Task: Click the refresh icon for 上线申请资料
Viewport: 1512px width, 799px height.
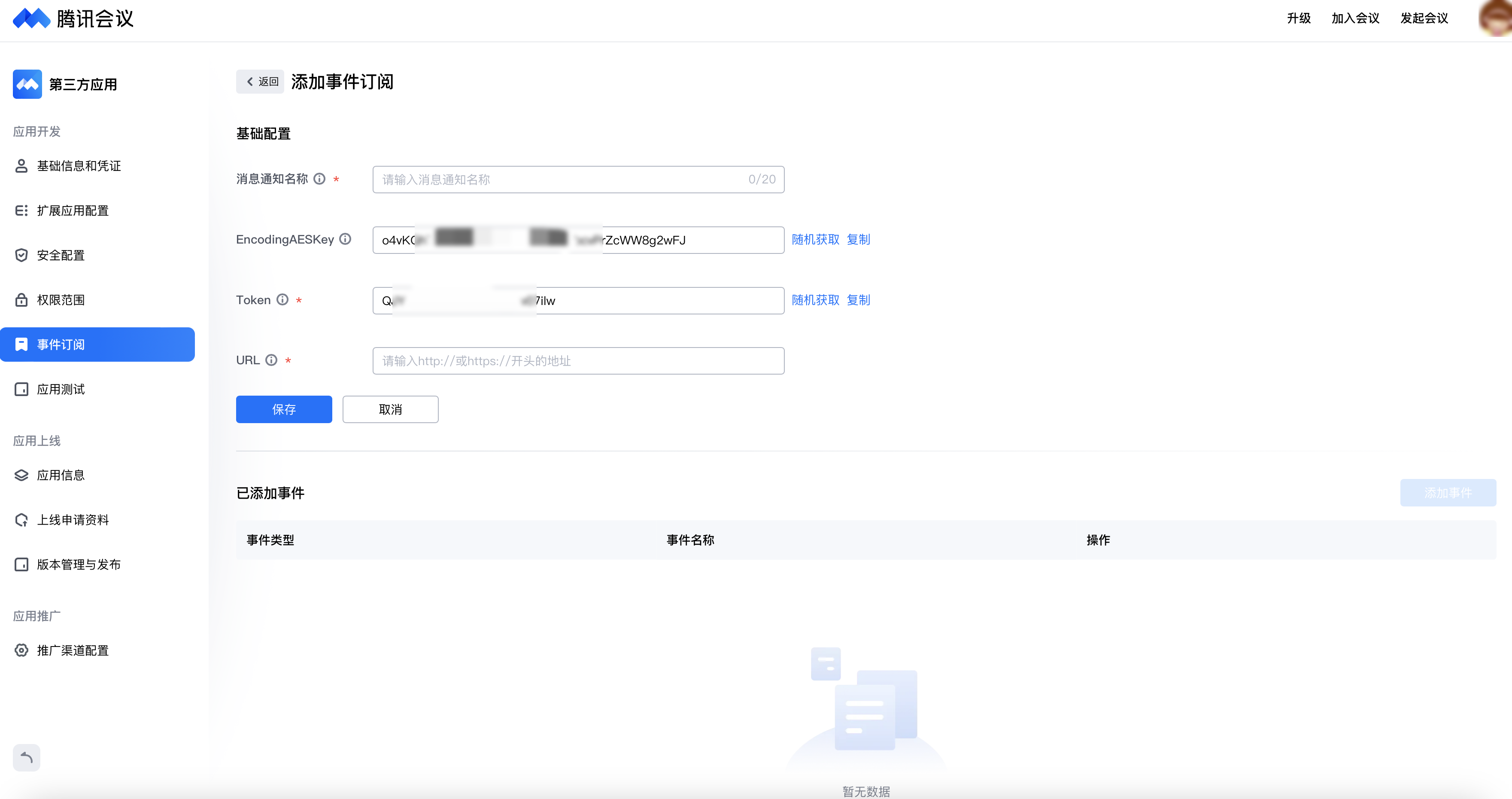Action: coord(21,520)
